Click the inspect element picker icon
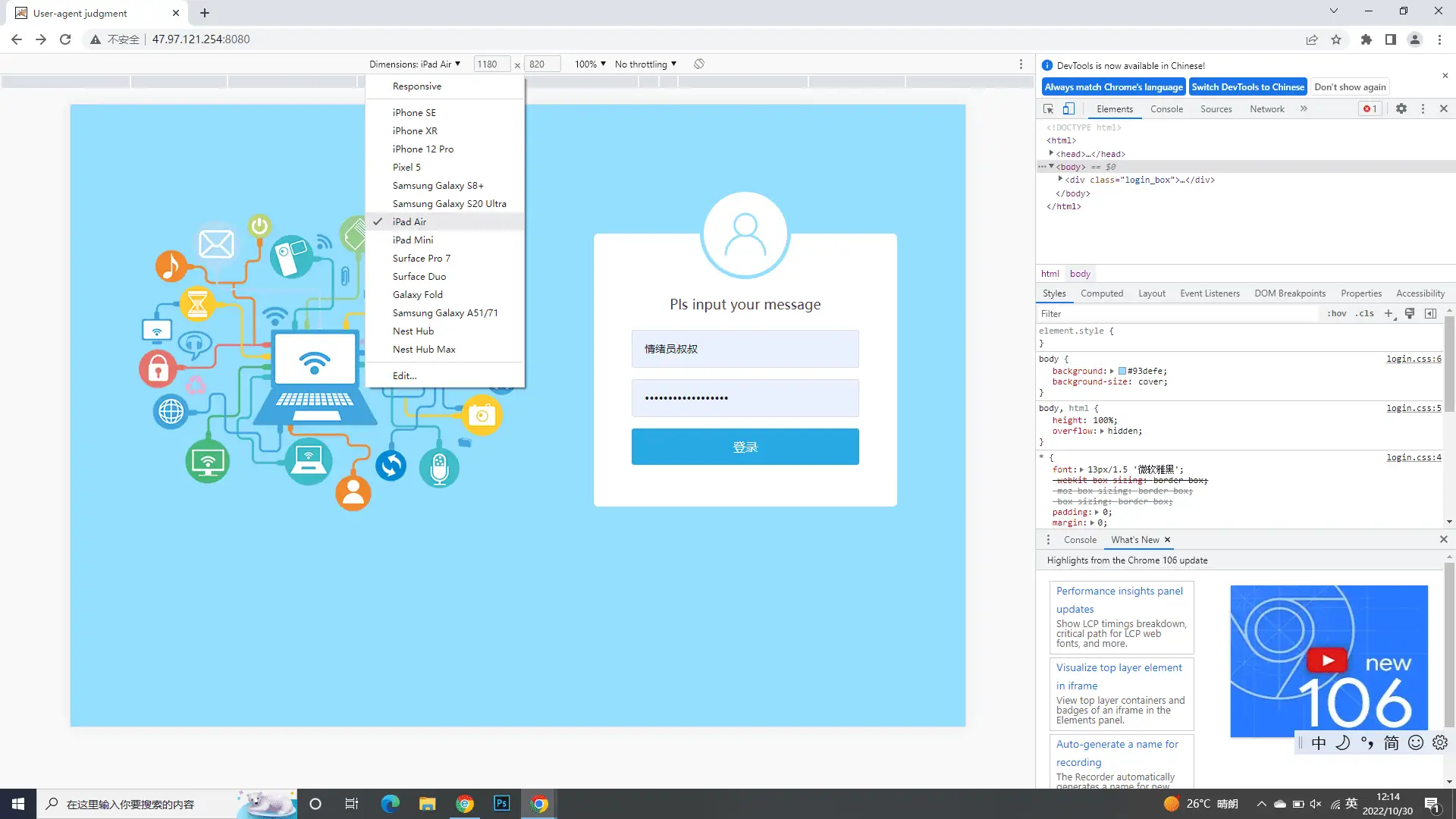Screen dimensions: 1456x819 click(x=1049, y=109)
